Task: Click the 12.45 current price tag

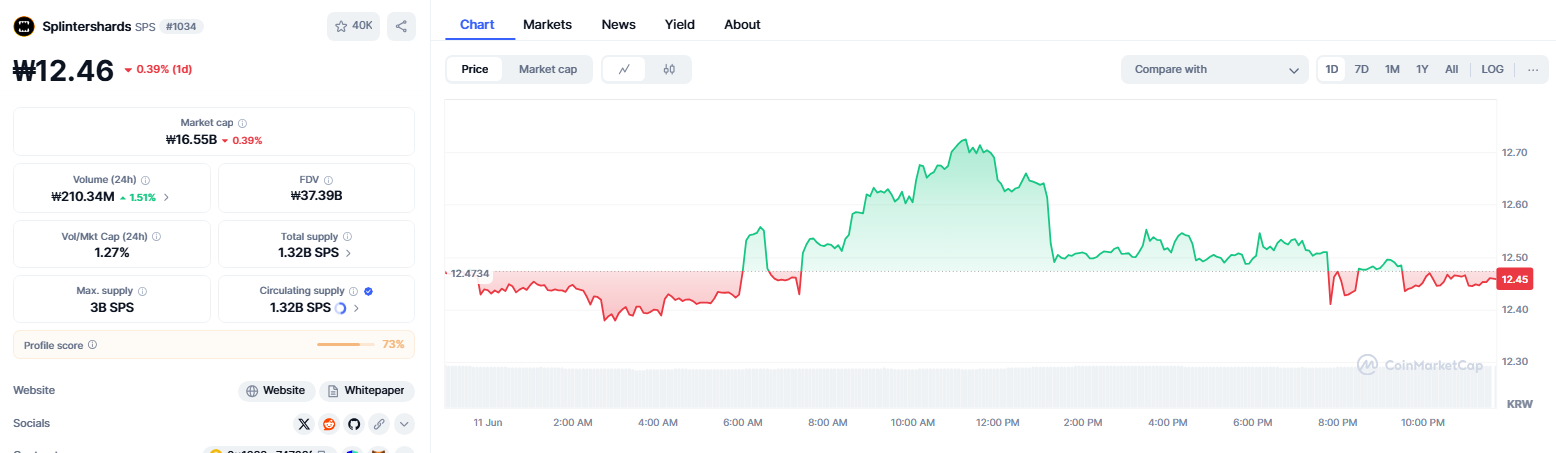Action: coord(1514,279)
